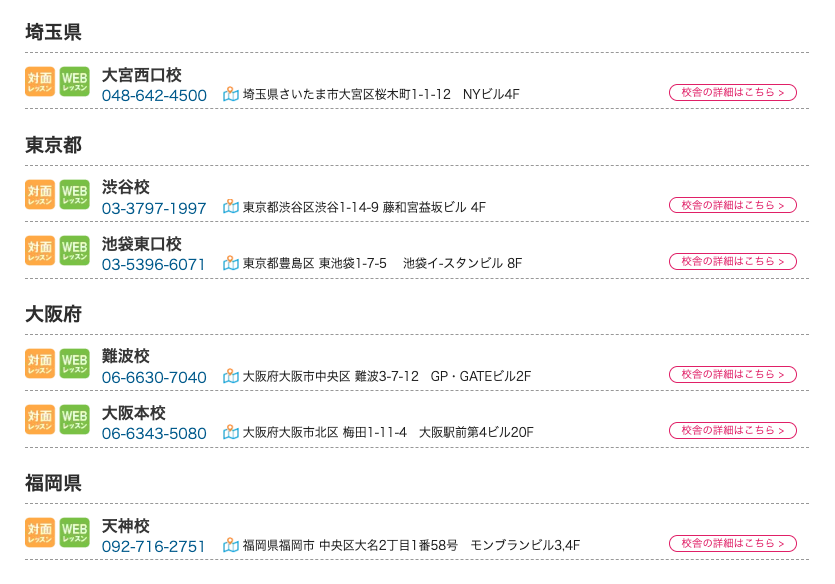This screenshot has width=835, height=584.
Task: Open 校舎の詳細はこちら for 難波校
Action: coord(733,374)
